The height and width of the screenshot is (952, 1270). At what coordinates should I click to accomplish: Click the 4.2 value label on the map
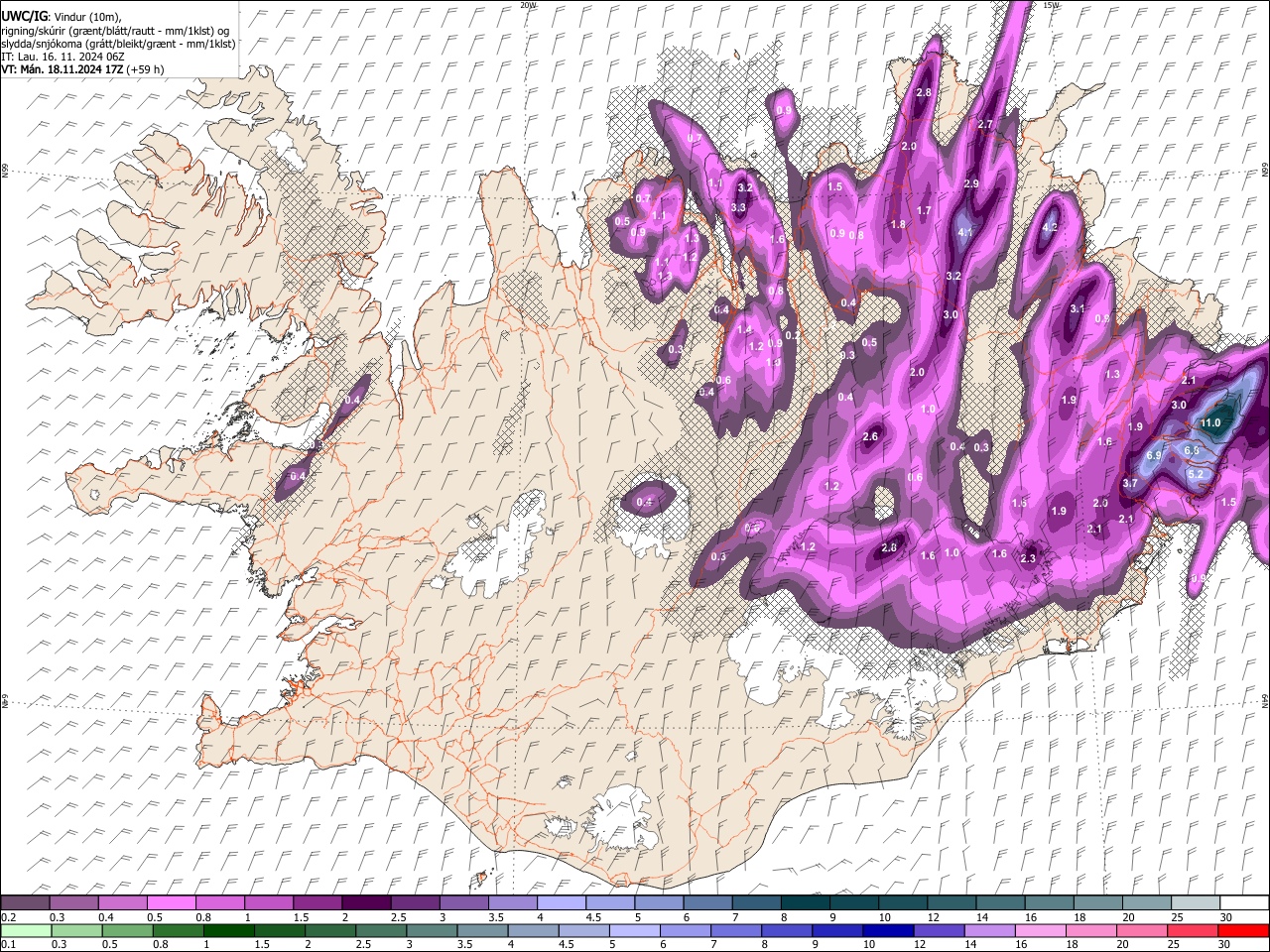coord(1052,227)
